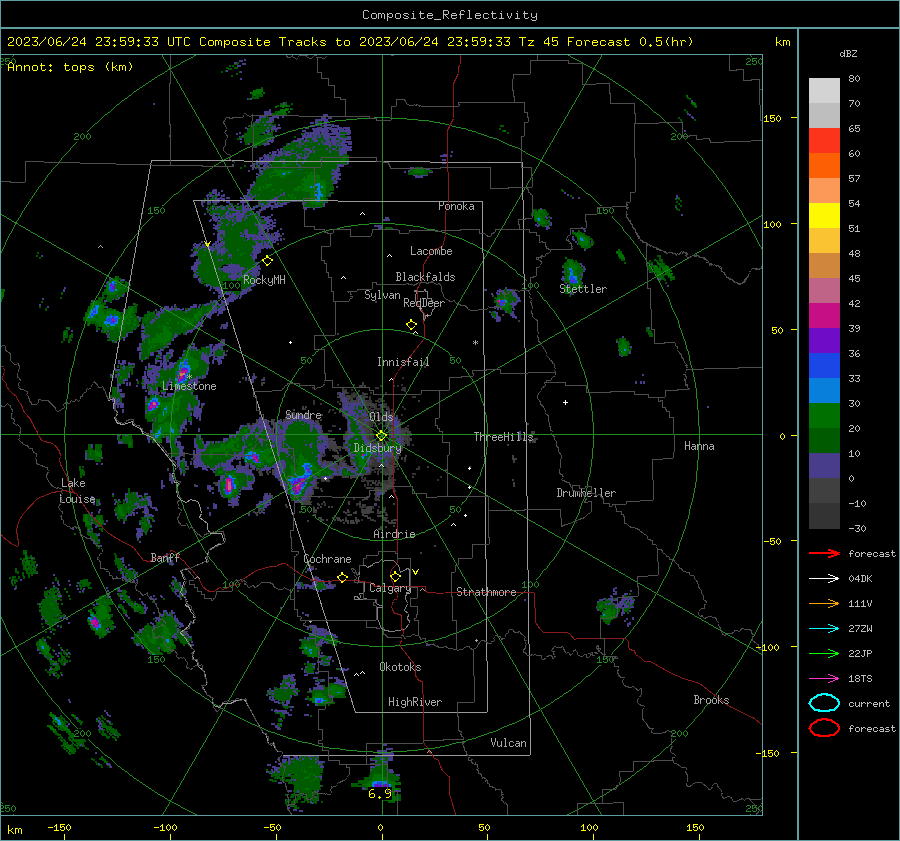Select the yellow diamond marker below RedDeer
The width and height of the screenshot is (900, 841).
(x=412, y=325)
